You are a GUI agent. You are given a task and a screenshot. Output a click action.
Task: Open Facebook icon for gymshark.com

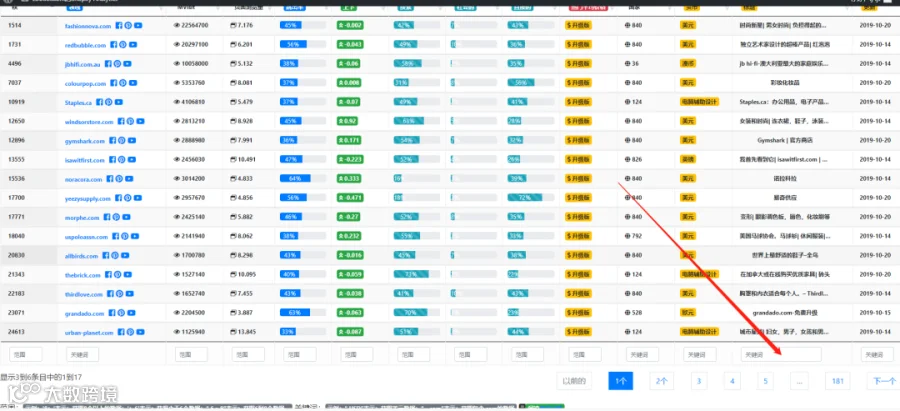tap(112, 141)
